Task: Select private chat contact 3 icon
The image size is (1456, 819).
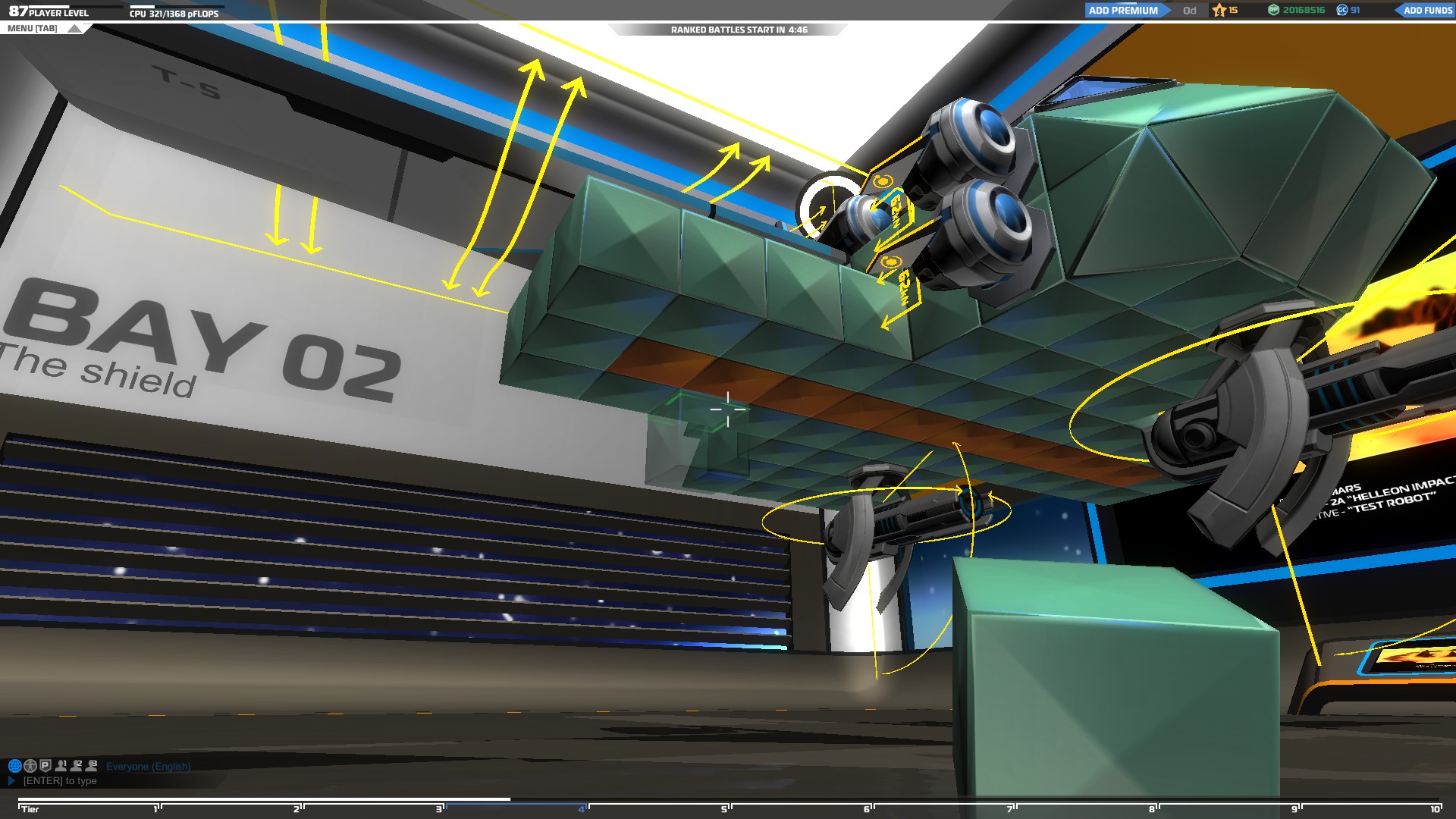Action: tap(92, 766)
